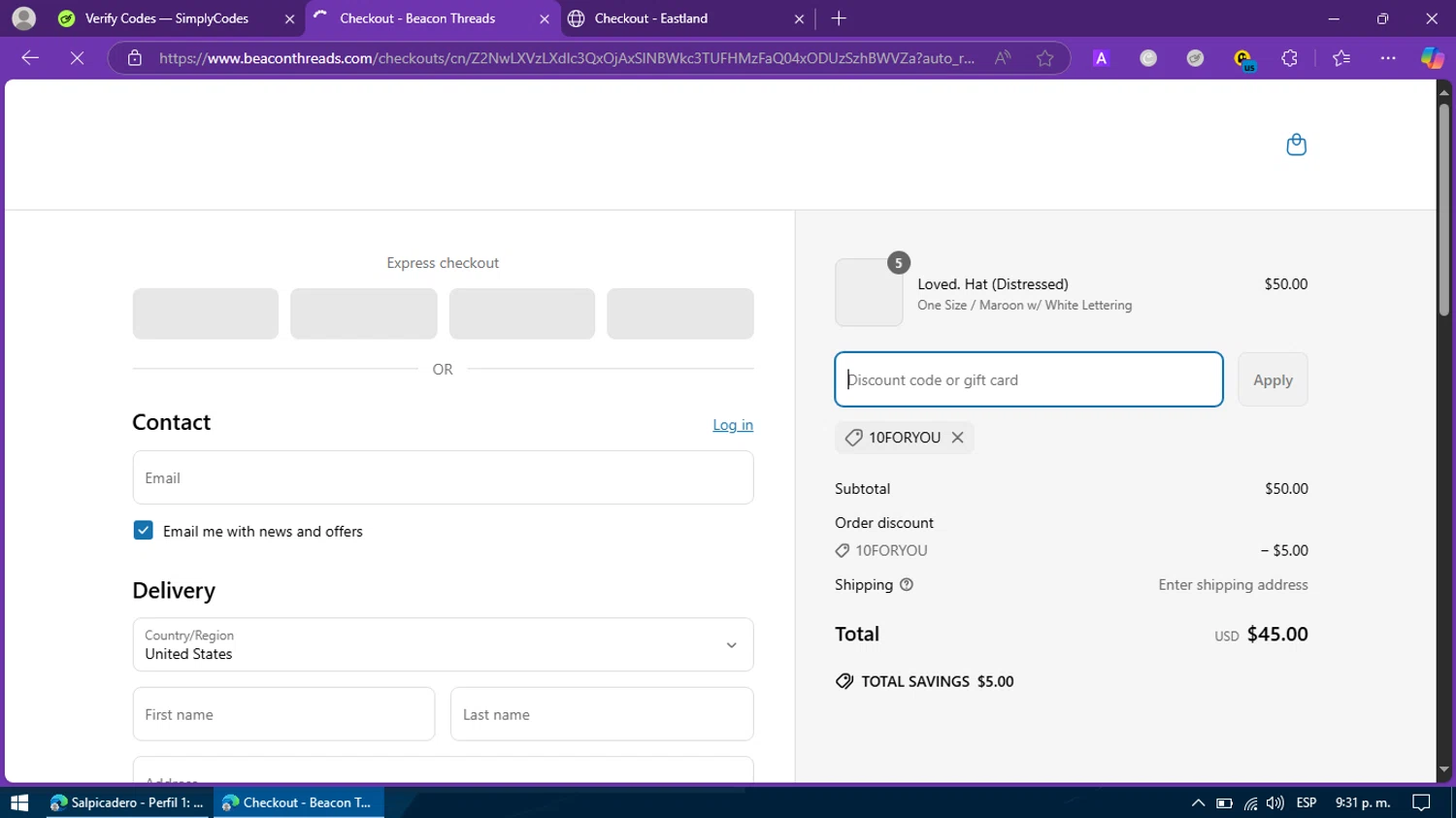
Task: Click the browser address bar URL
Action: click(567, 58)
